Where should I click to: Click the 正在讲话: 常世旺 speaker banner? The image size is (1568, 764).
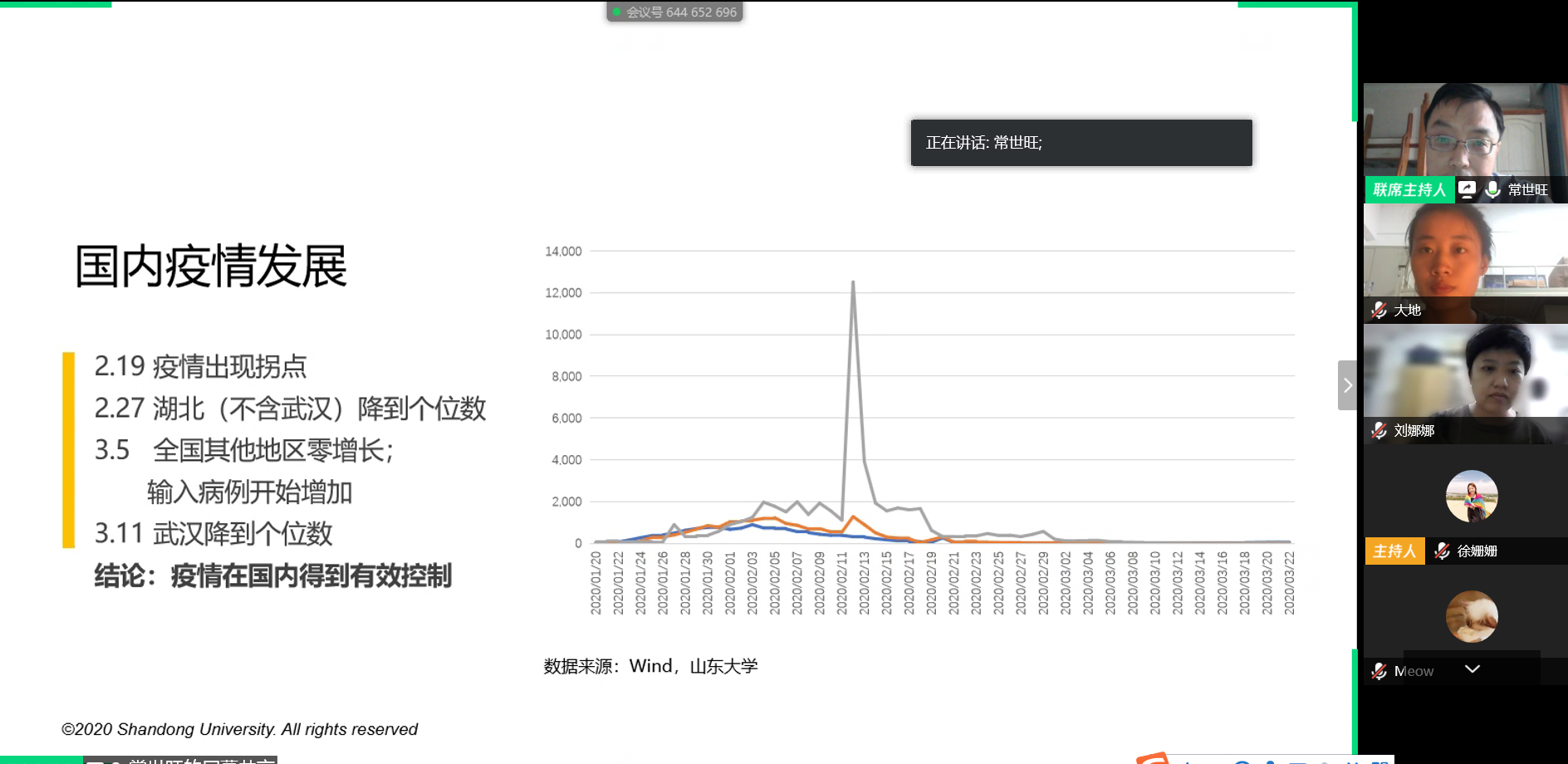pyautogui.click(x=1080, y=143)
